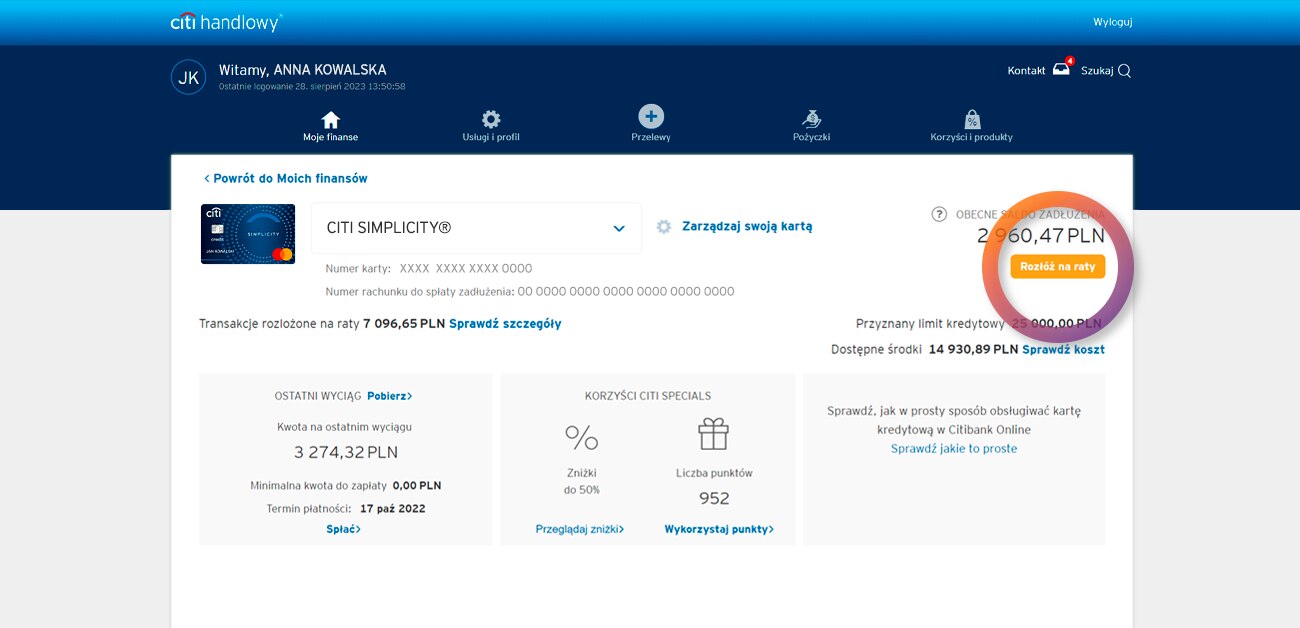Open the JK user avatar
Viewport: 1300px width, 628px height.
pos(188,77)
